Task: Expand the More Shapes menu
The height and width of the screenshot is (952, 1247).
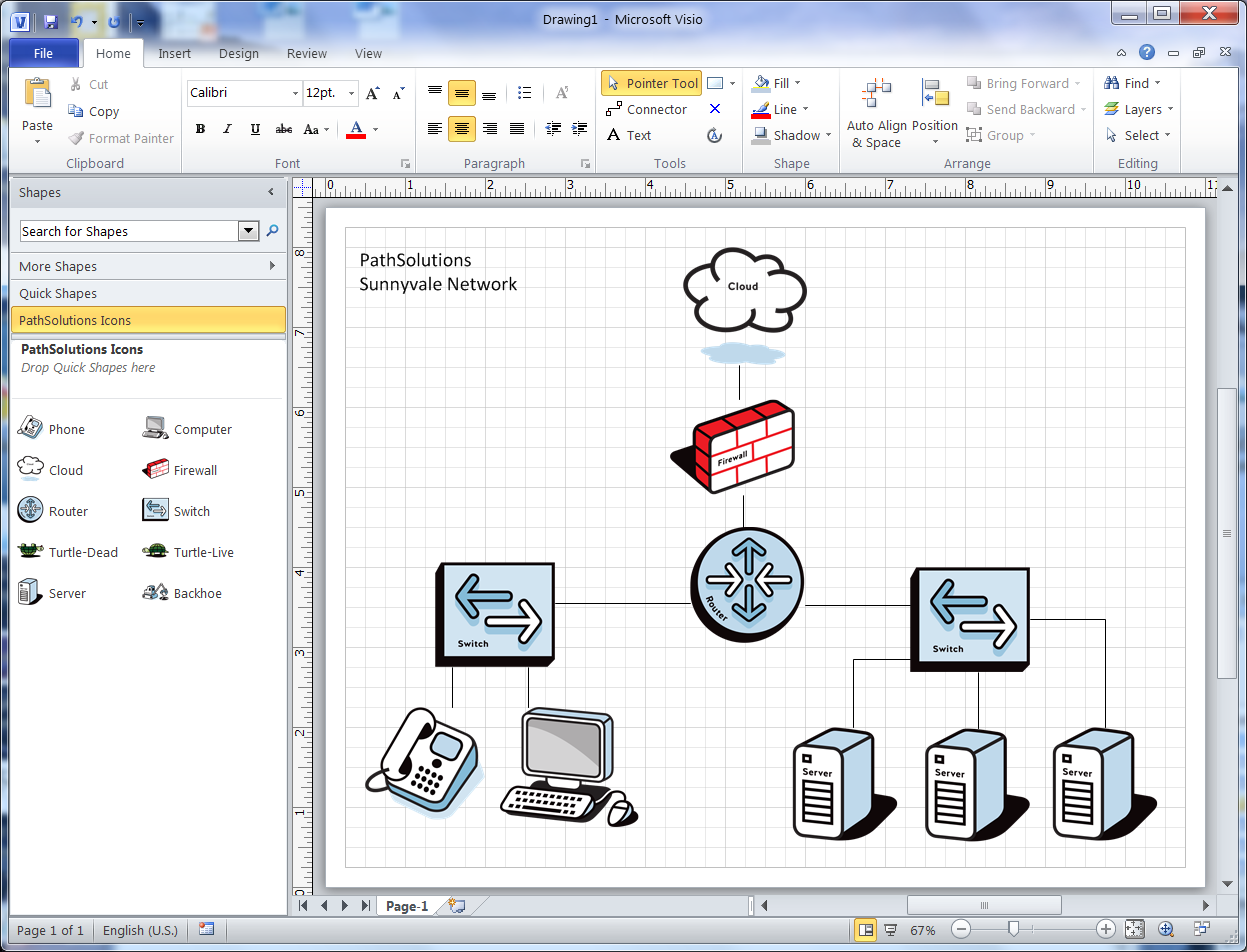Action: tap(148, 267)
